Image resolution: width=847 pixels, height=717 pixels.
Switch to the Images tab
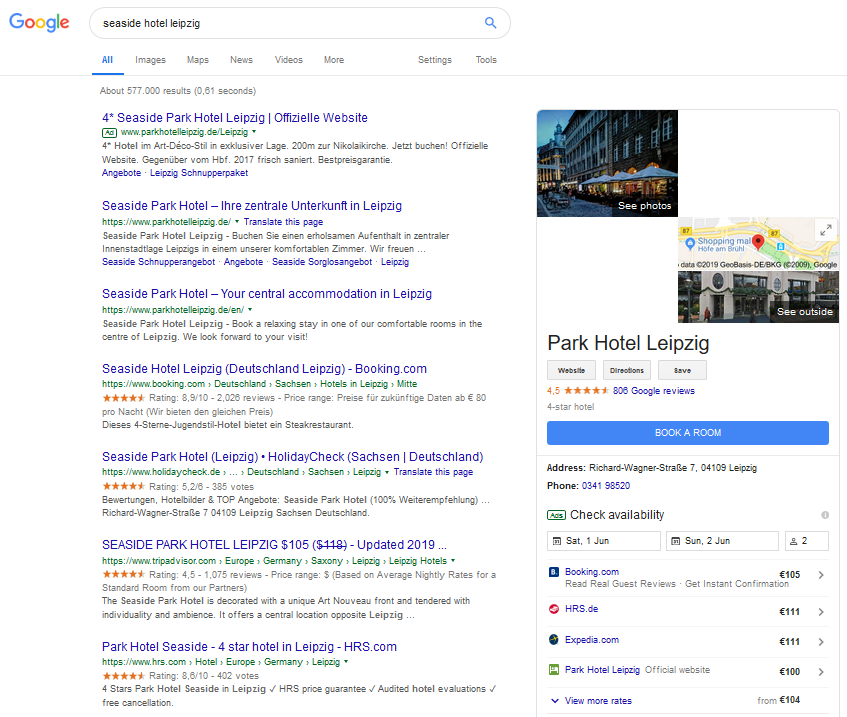pos(150,60)
